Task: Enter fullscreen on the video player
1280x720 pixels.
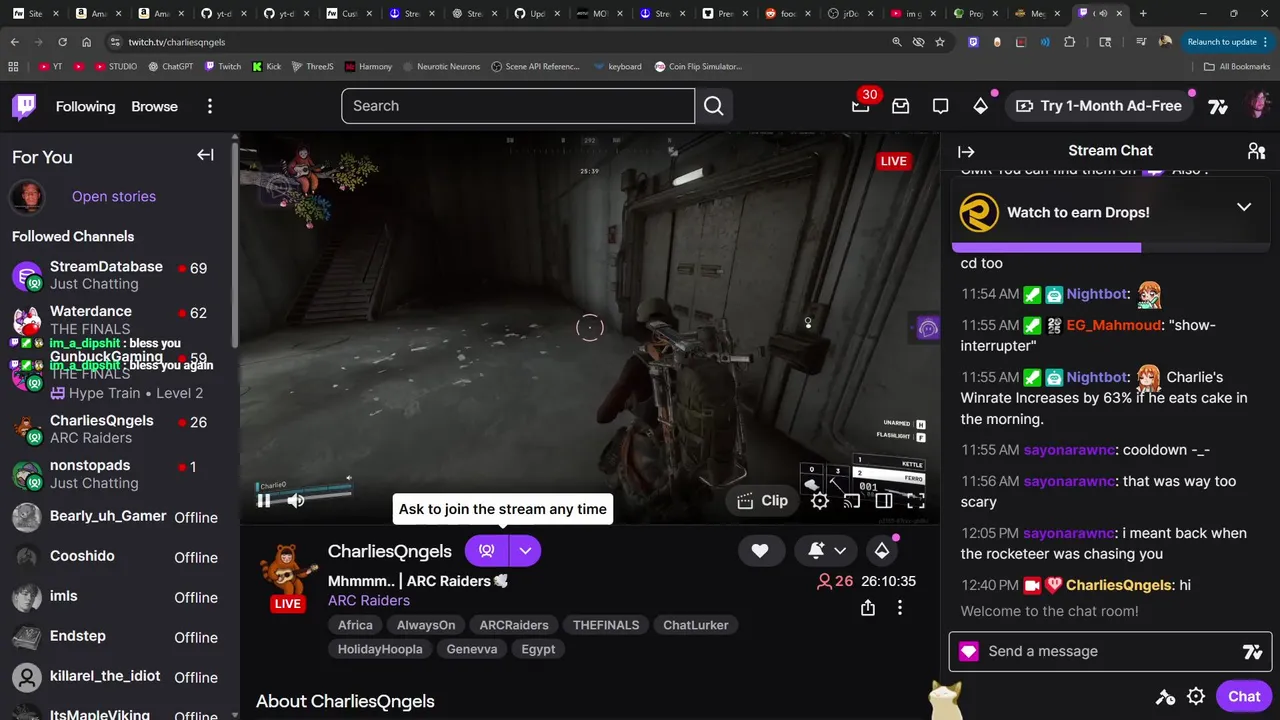Action: pyautogui.click(x=916, y=501)
